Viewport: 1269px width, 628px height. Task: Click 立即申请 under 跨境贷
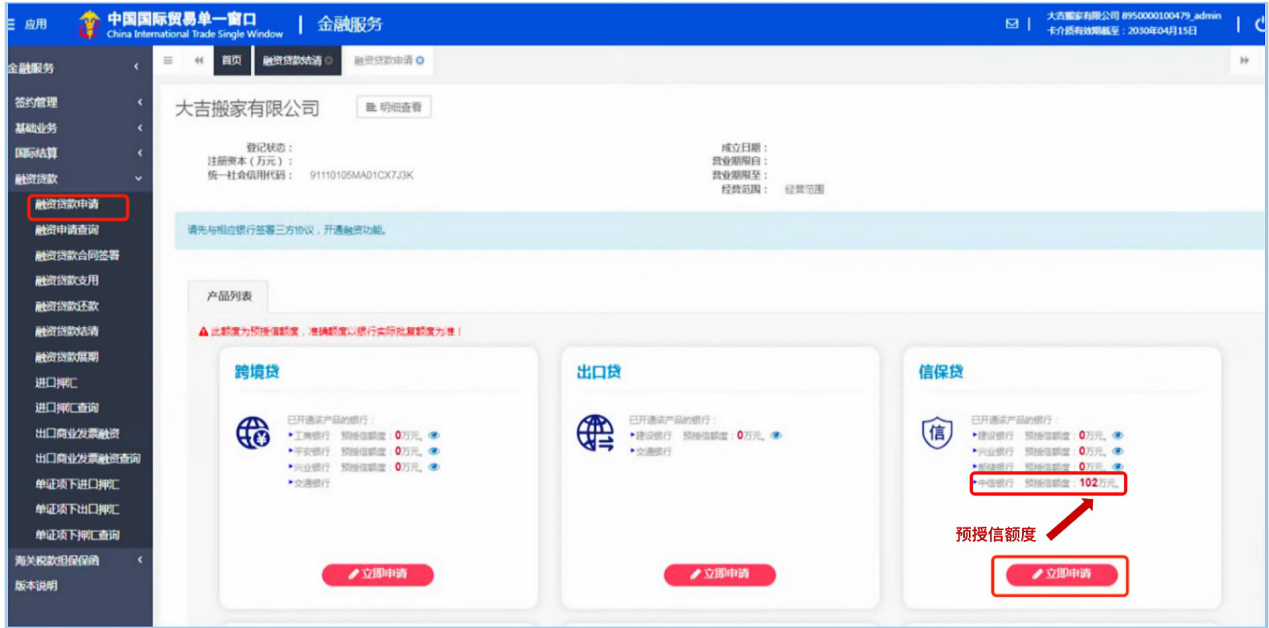pos(378,575)
